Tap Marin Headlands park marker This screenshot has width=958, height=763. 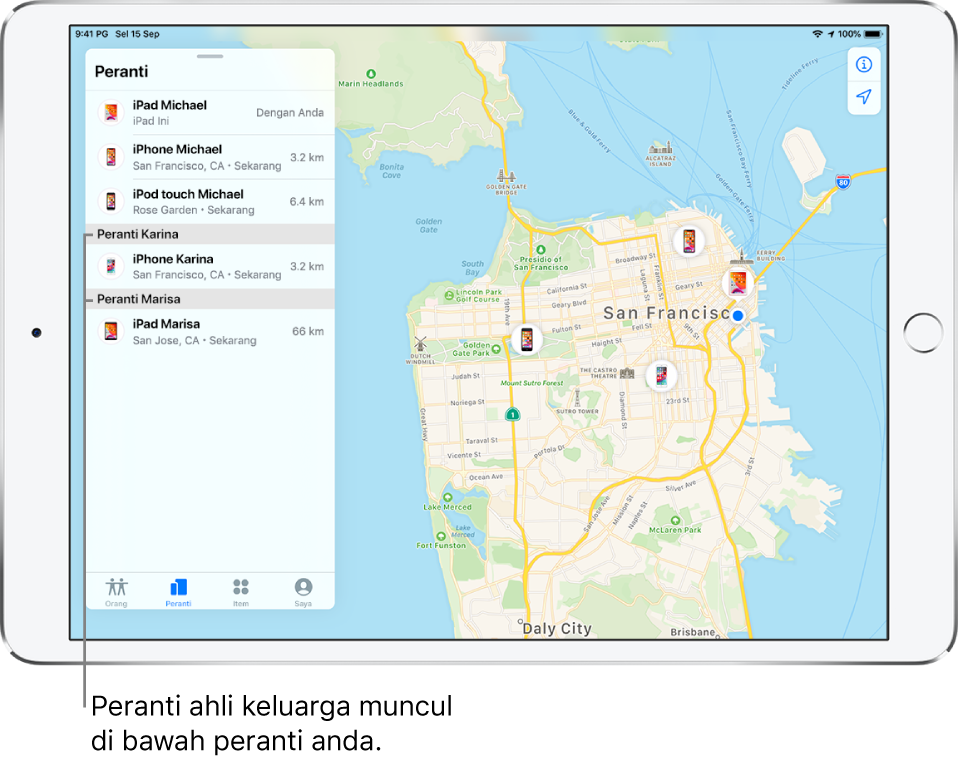point(371,74)
